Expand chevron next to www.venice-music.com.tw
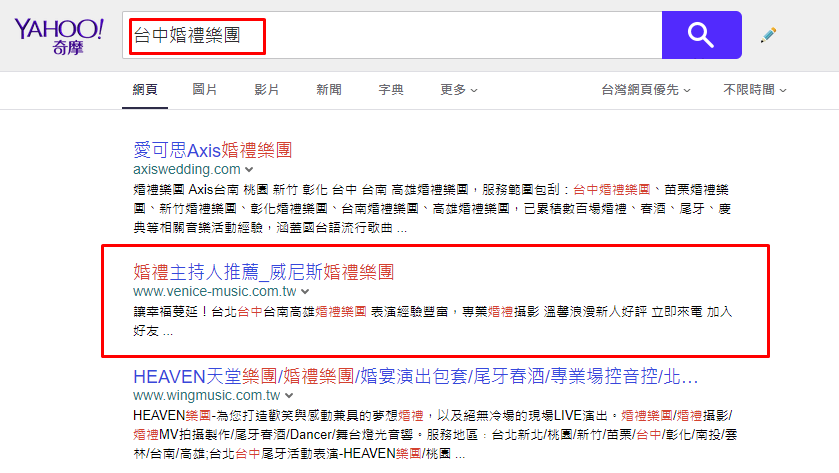This screenshot has width=839, height=473. point(305,292)
